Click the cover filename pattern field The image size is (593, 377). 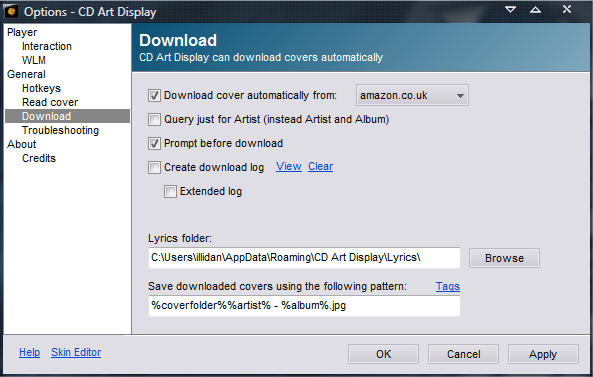point(304,306)
